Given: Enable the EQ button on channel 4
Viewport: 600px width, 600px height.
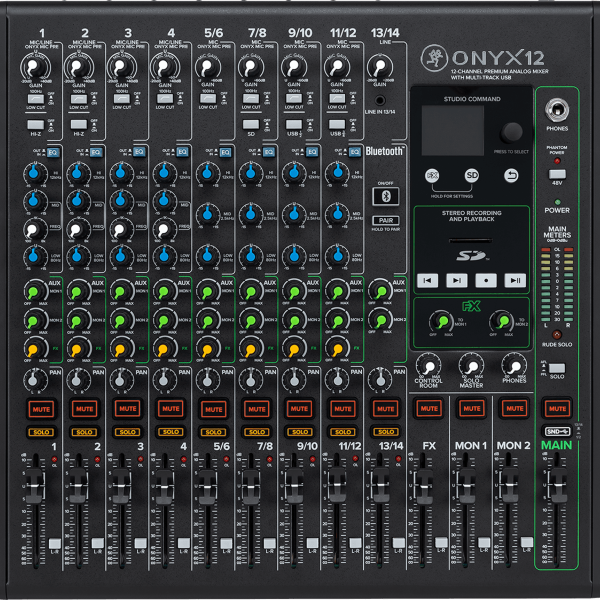Looking at the screenshot, I should [182, 152].
